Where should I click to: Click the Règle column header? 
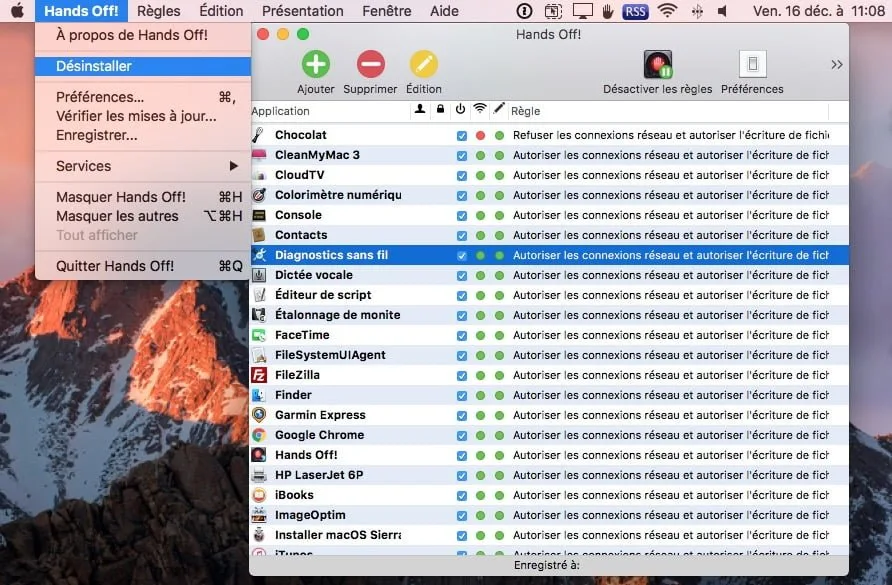(668, 111)
